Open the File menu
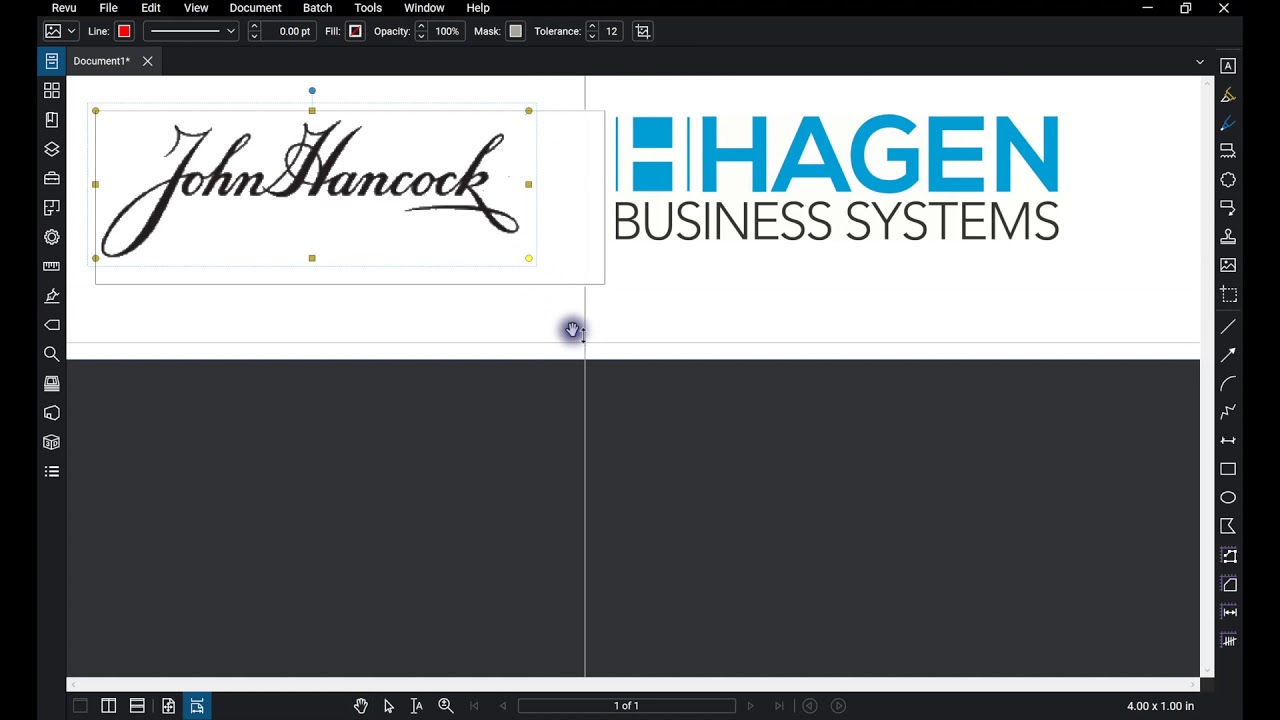The width and height of the screenshot is (1280, 720). (x=108, y=8)
